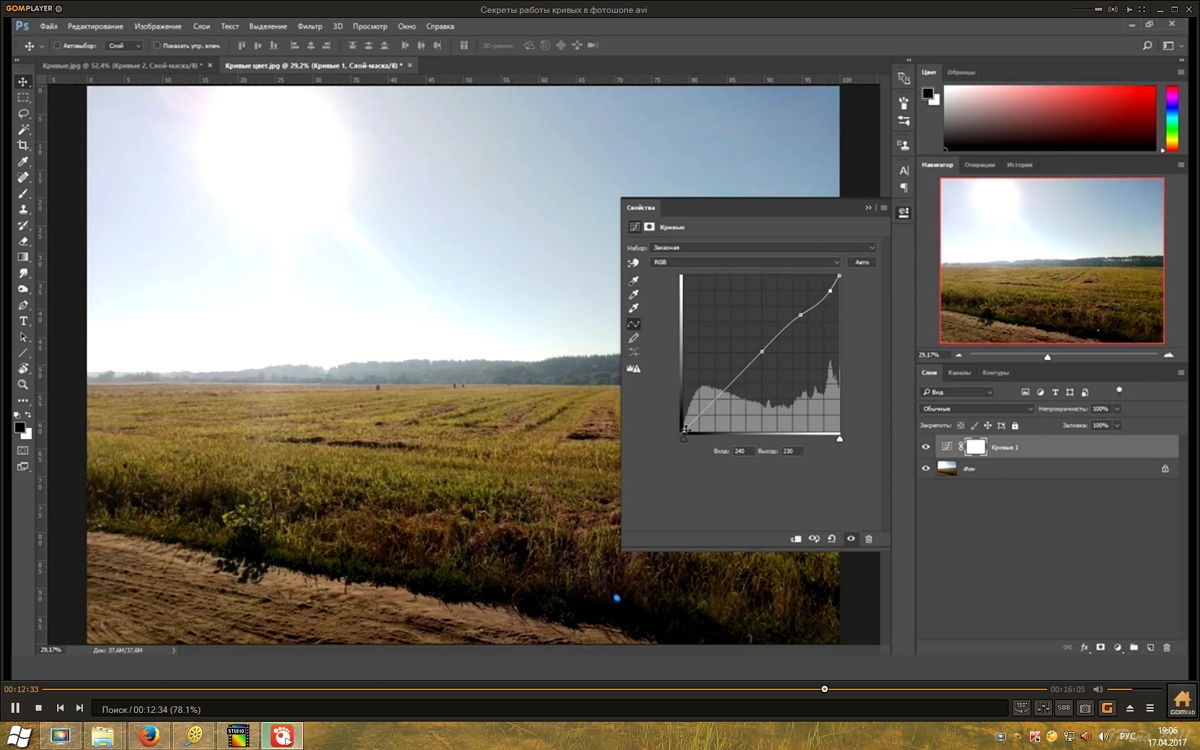Stop the GOM Player video playback
This screenshot has width=1200, height=750.
(x=38, y=708)
